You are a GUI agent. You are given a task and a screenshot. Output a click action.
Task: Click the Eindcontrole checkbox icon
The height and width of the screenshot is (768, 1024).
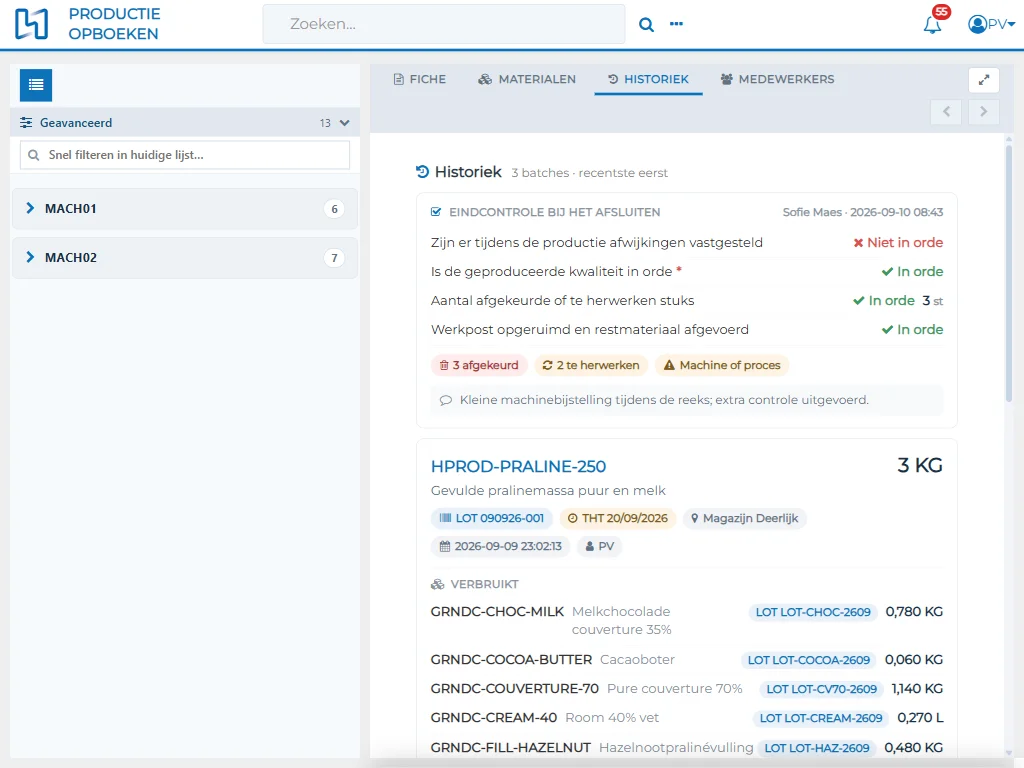click(436, 212)
